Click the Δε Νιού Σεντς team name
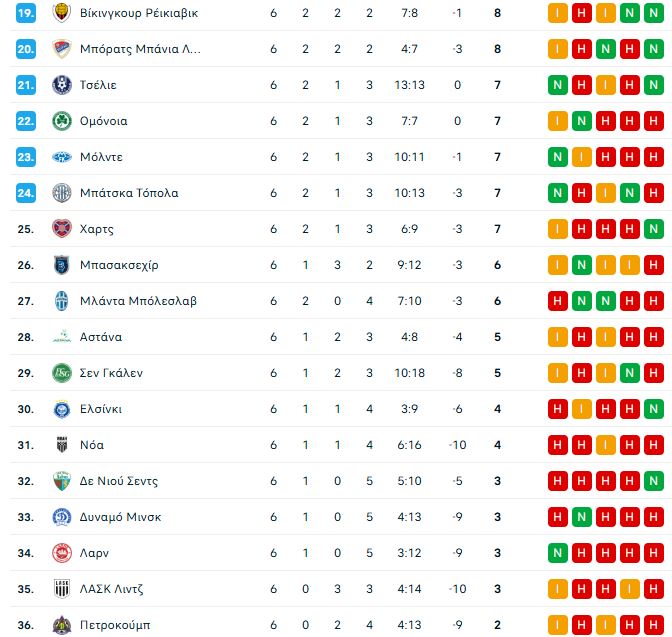Image resolution: width=672 pixels, height=637 pixels. pyautogui.click(x=119, y=481)
